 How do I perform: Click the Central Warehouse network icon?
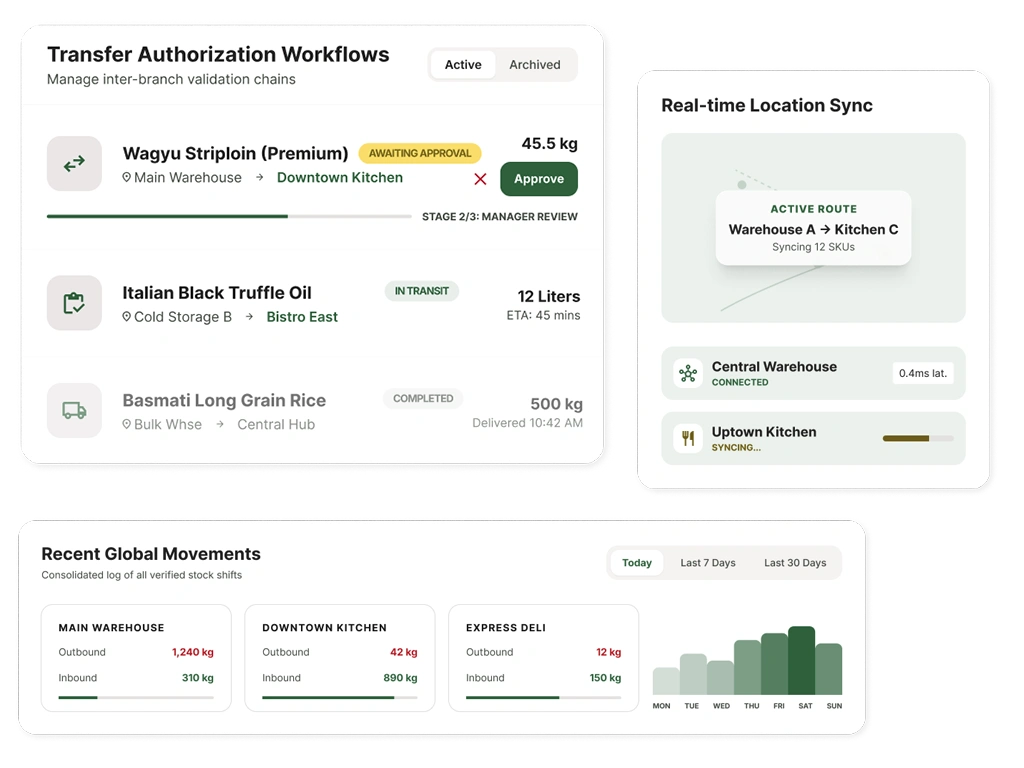688,374
